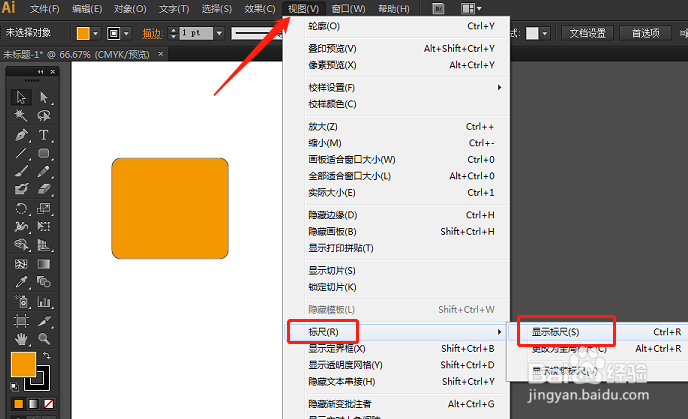Select the Magic Wand tool
688x419 pixels.
click(21, 116)
